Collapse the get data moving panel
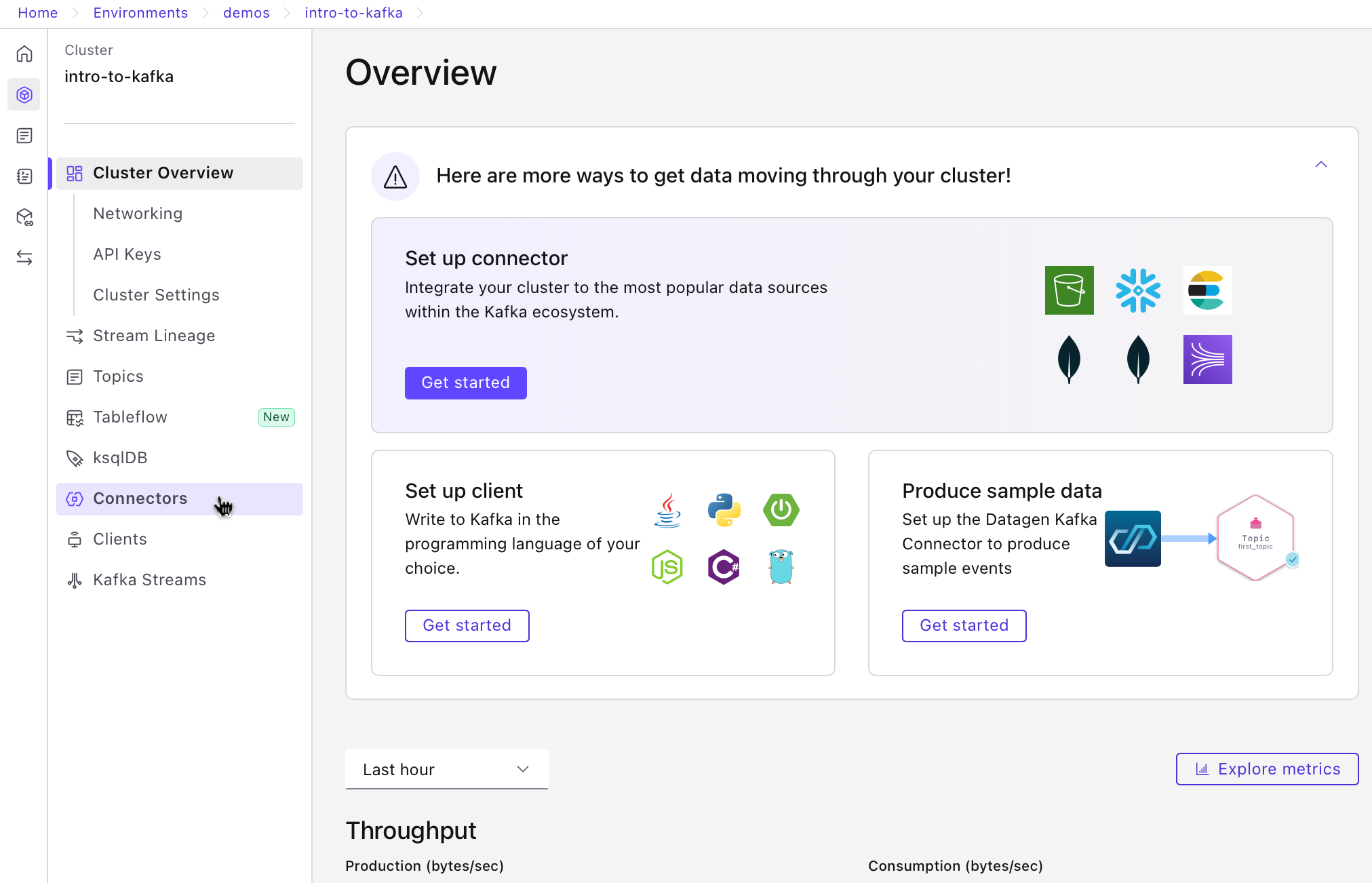 (1320, 165)
